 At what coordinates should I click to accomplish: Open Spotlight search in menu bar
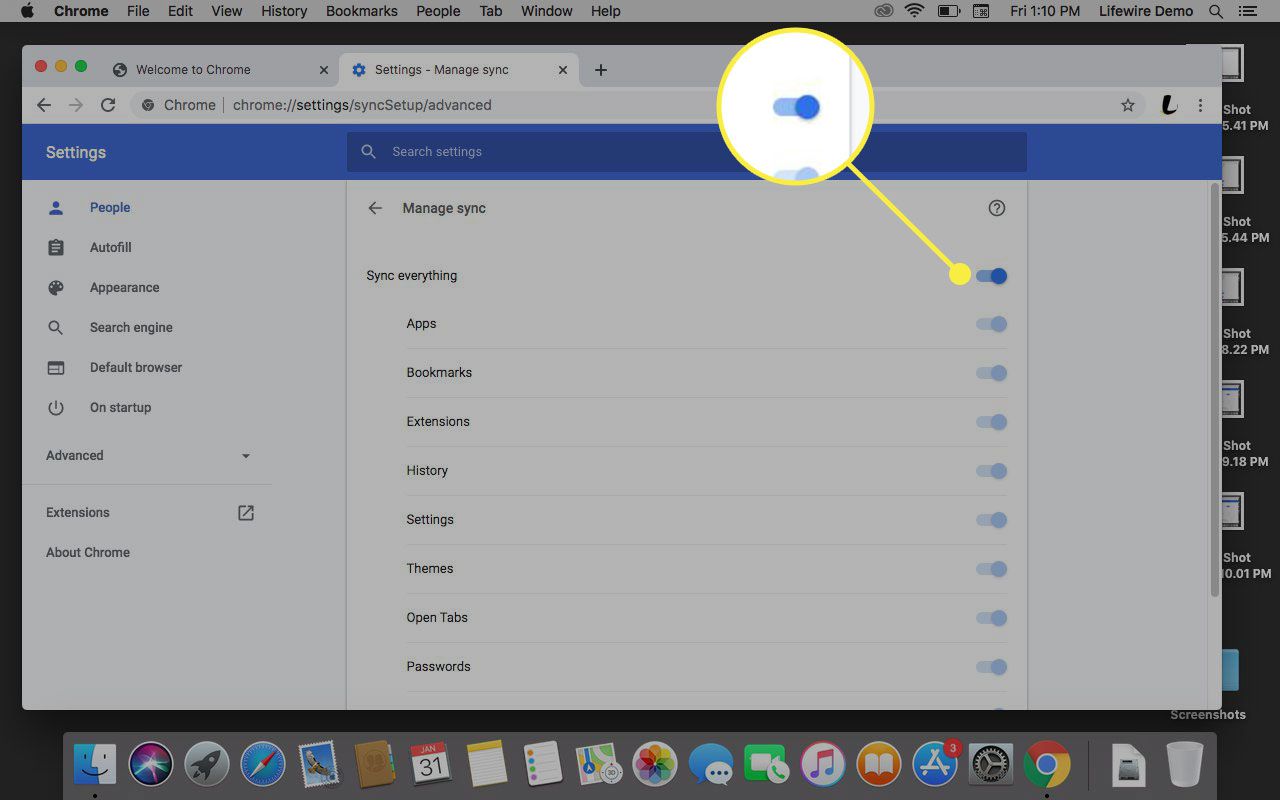click(x=1216, y=11)
